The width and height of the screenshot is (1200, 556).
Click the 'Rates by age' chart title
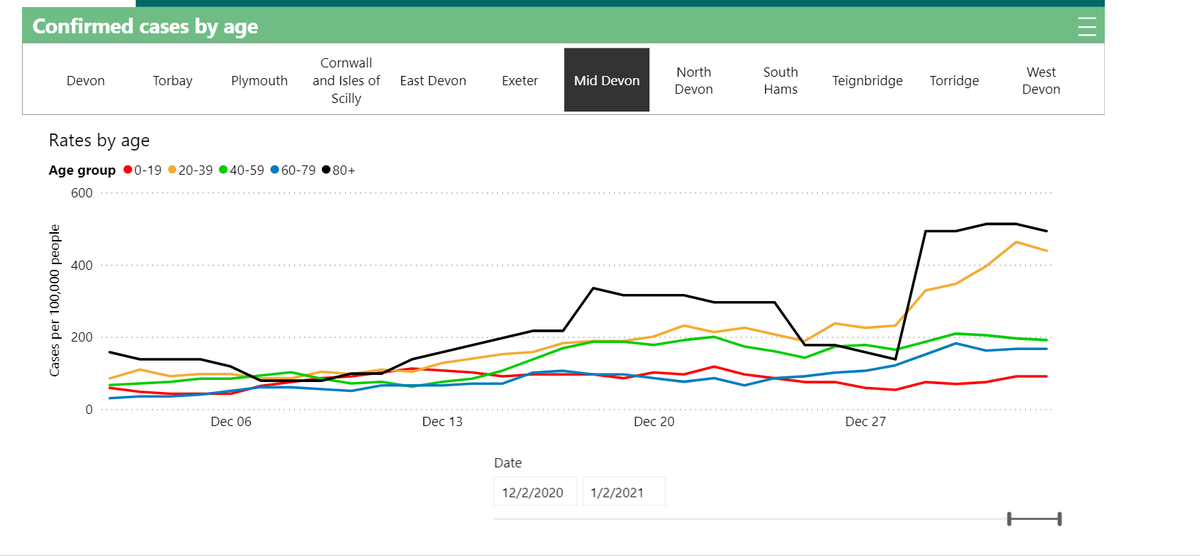coord(99,141)
